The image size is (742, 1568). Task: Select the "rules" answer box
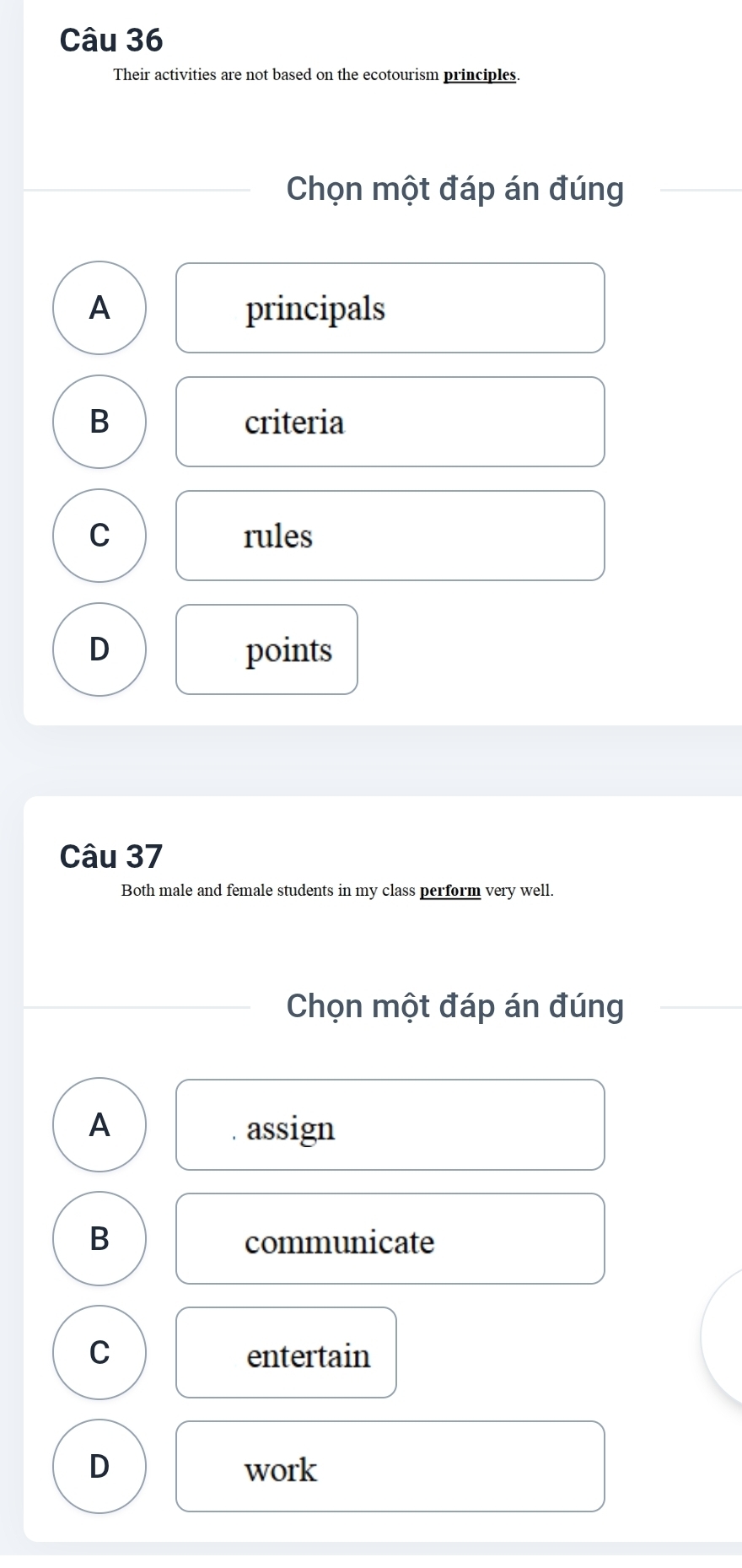tap(390, 536)
